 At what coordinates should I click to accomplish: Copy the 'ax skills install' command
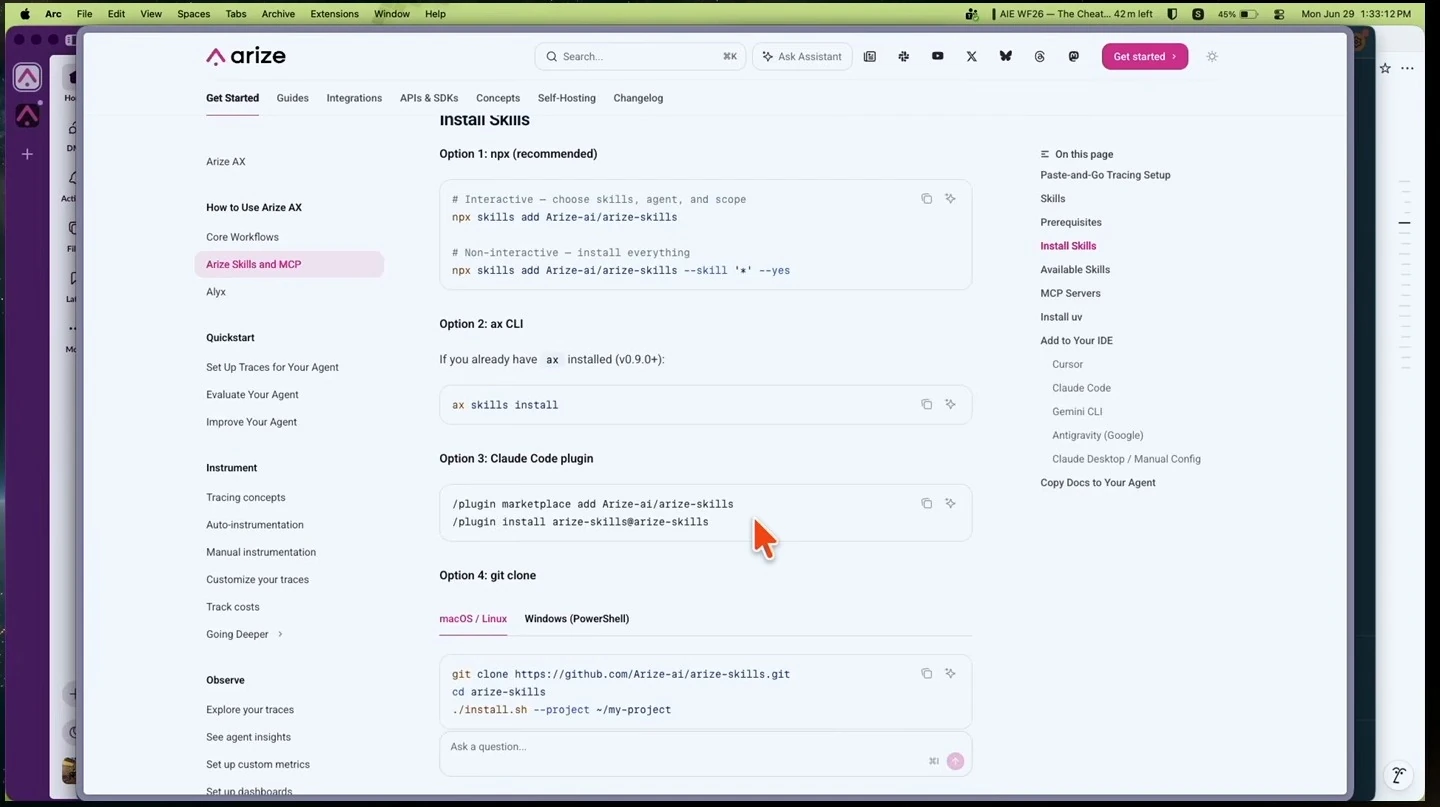pyautogui.click(x=927, y=404)
